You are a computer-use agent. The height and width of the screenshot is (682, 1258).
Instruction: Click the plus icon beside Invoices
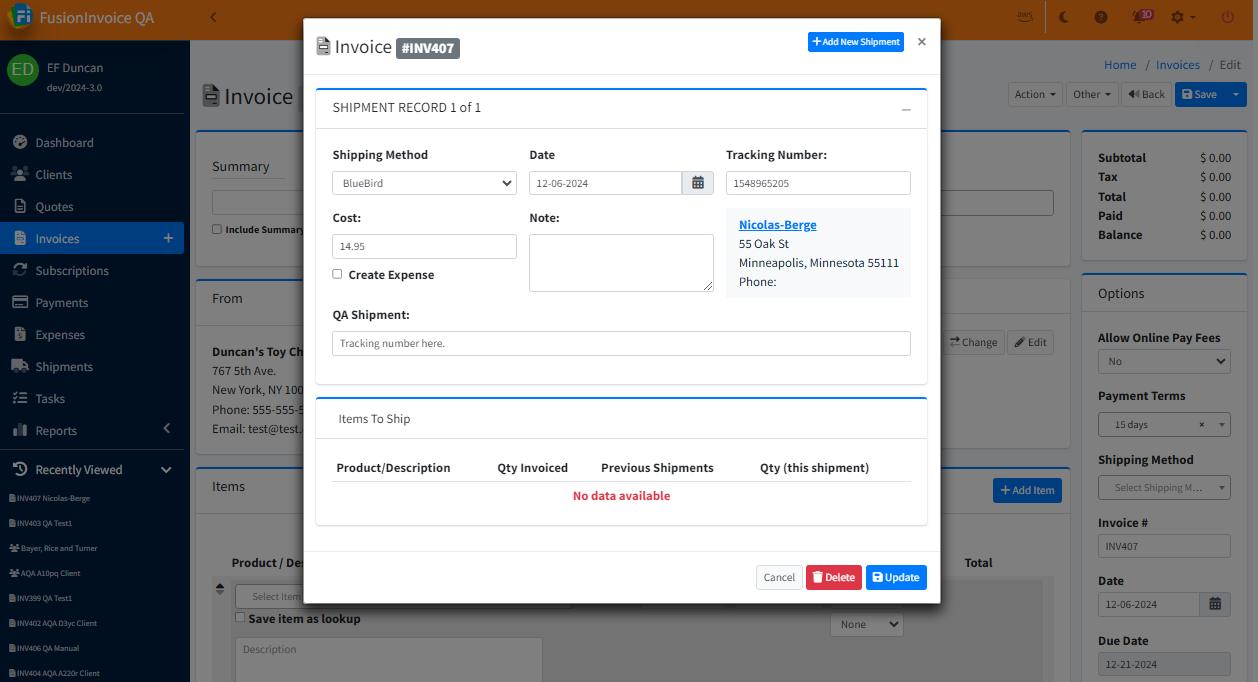(x=168, y=238)
